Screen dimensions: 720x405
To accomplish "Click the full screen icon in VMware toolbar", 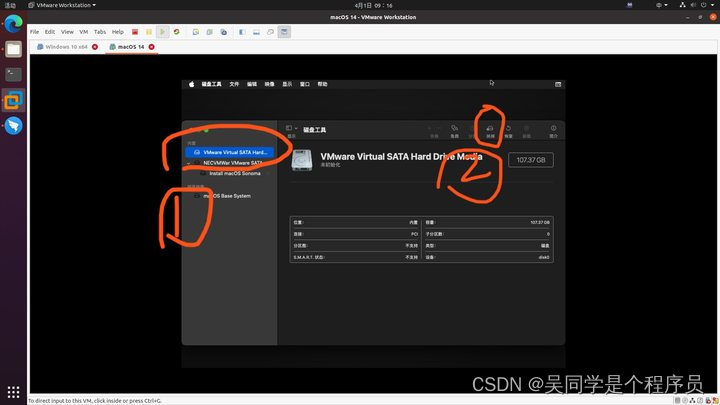I will coord(270,32).
